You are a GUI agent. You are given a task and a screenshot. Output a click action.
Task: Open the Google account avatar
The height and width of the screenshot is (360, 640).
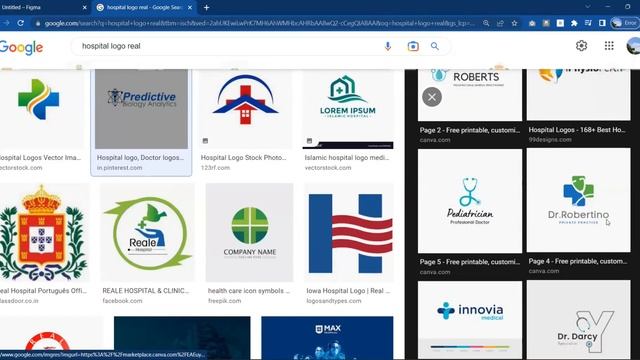634,46
